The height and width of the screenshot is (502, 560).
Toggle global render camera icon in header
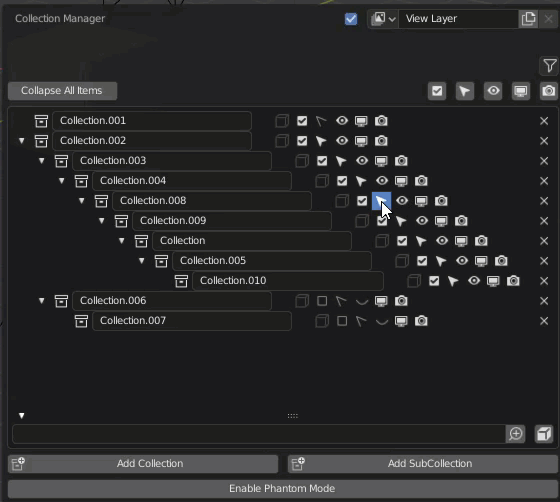(x=549, y=91)
